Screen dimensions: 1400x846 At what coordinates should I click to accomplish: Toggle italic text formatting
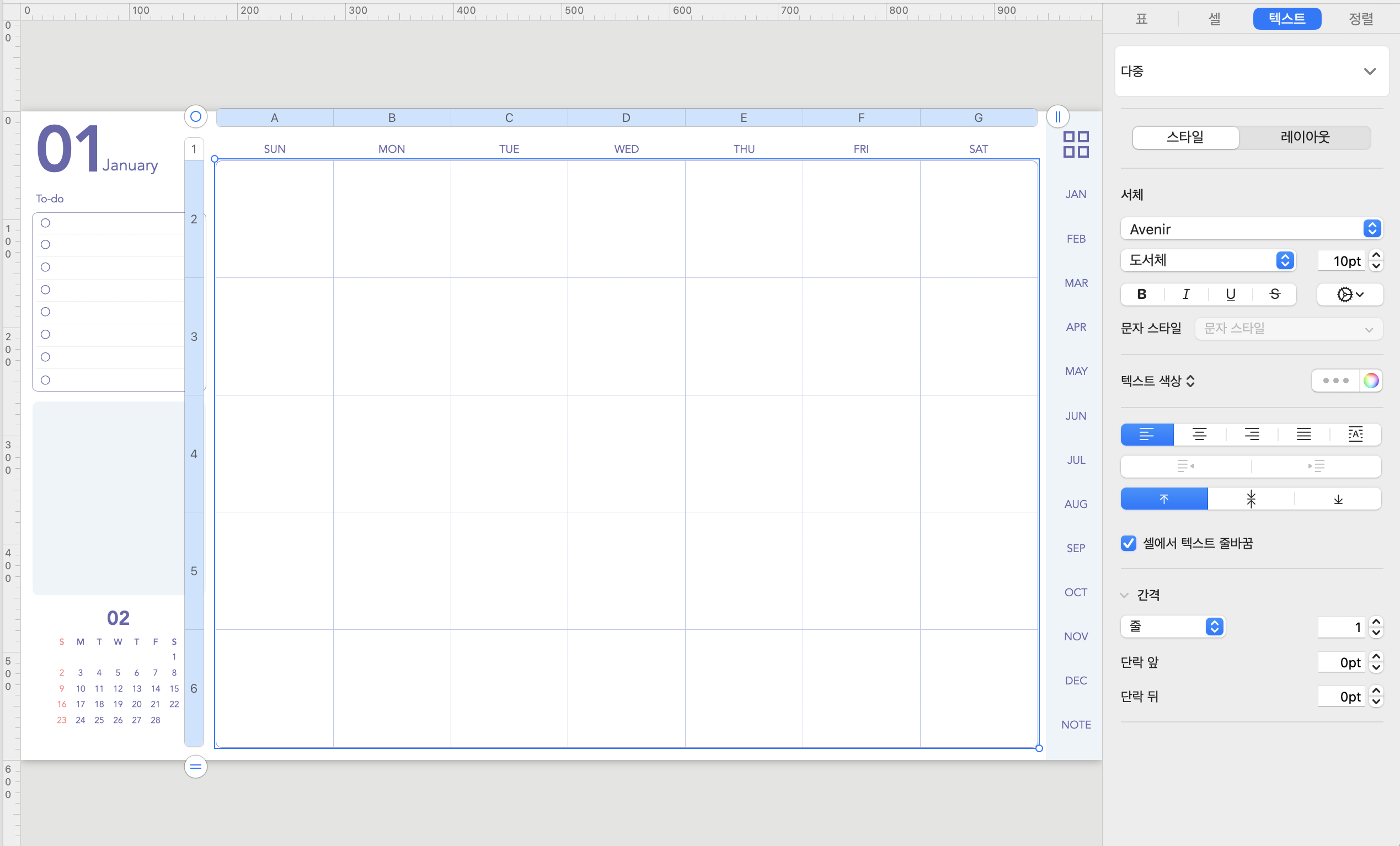pyautogui.click(x=1186, y=295)
